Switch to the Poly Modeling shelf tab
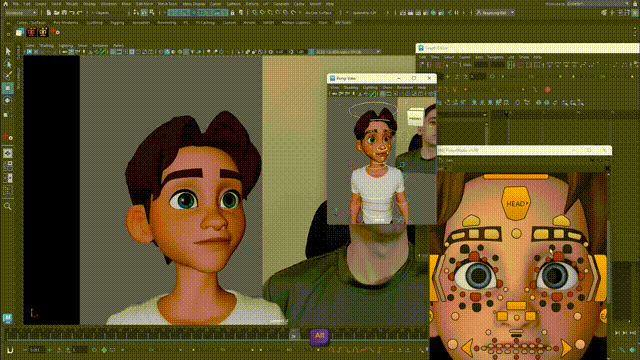The image size is (640, 360). [66, 23]
